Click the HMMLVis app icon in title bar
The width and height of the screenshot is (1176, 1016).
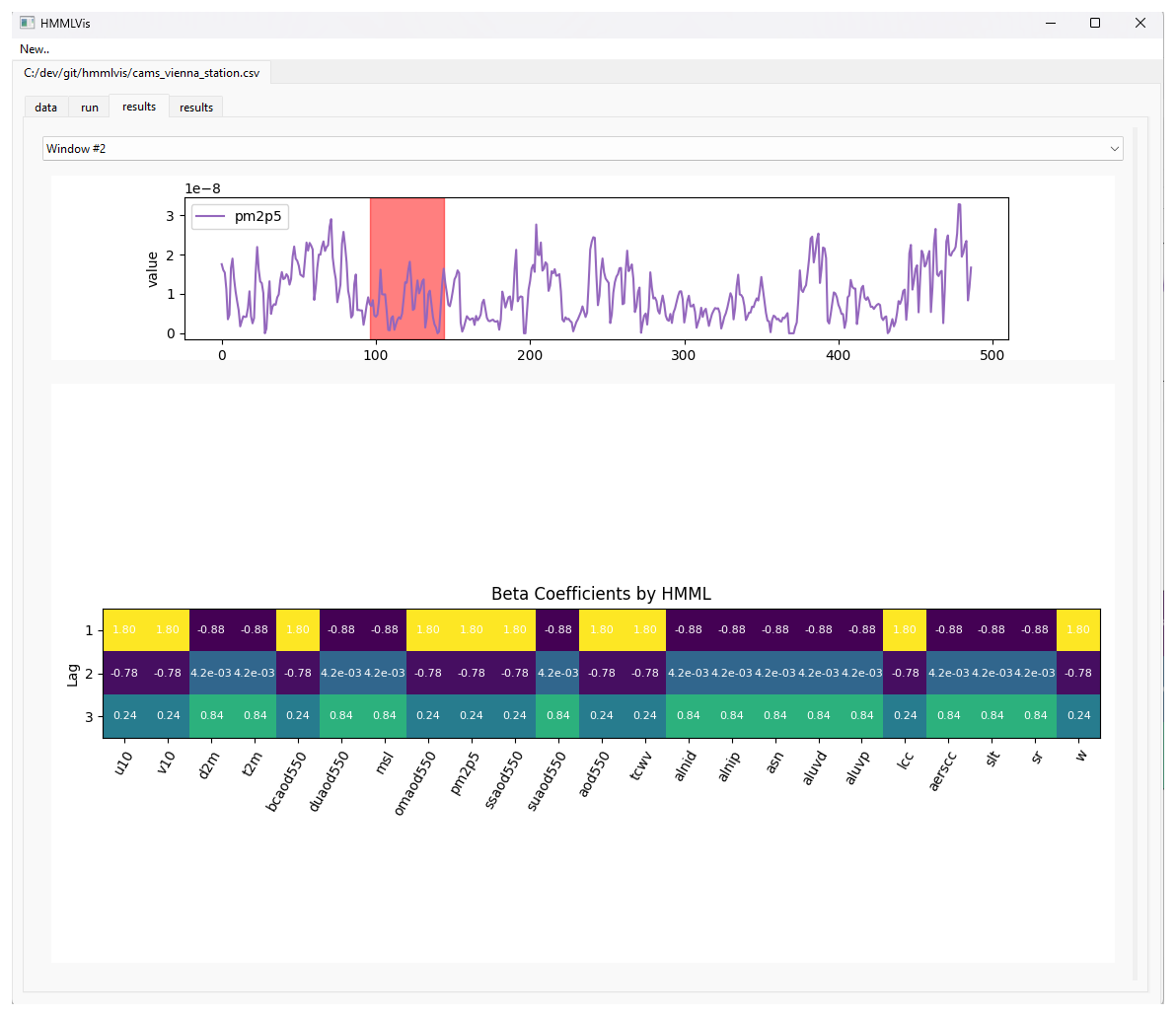28,23
